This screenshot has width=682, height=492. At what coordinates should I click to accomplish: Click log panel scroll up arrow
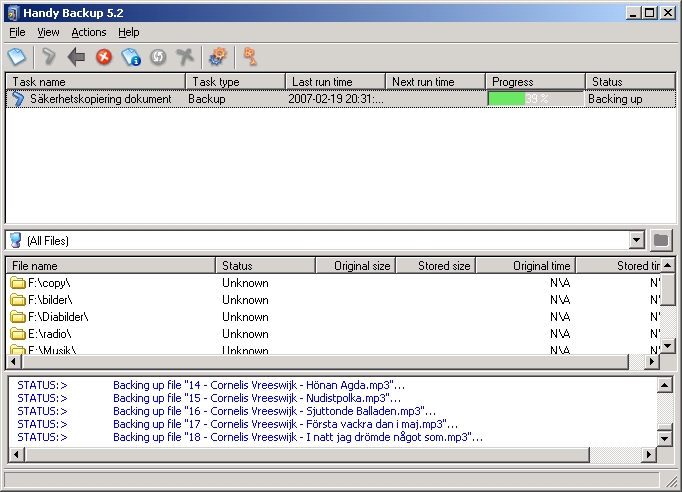click(x=664, y=385)
